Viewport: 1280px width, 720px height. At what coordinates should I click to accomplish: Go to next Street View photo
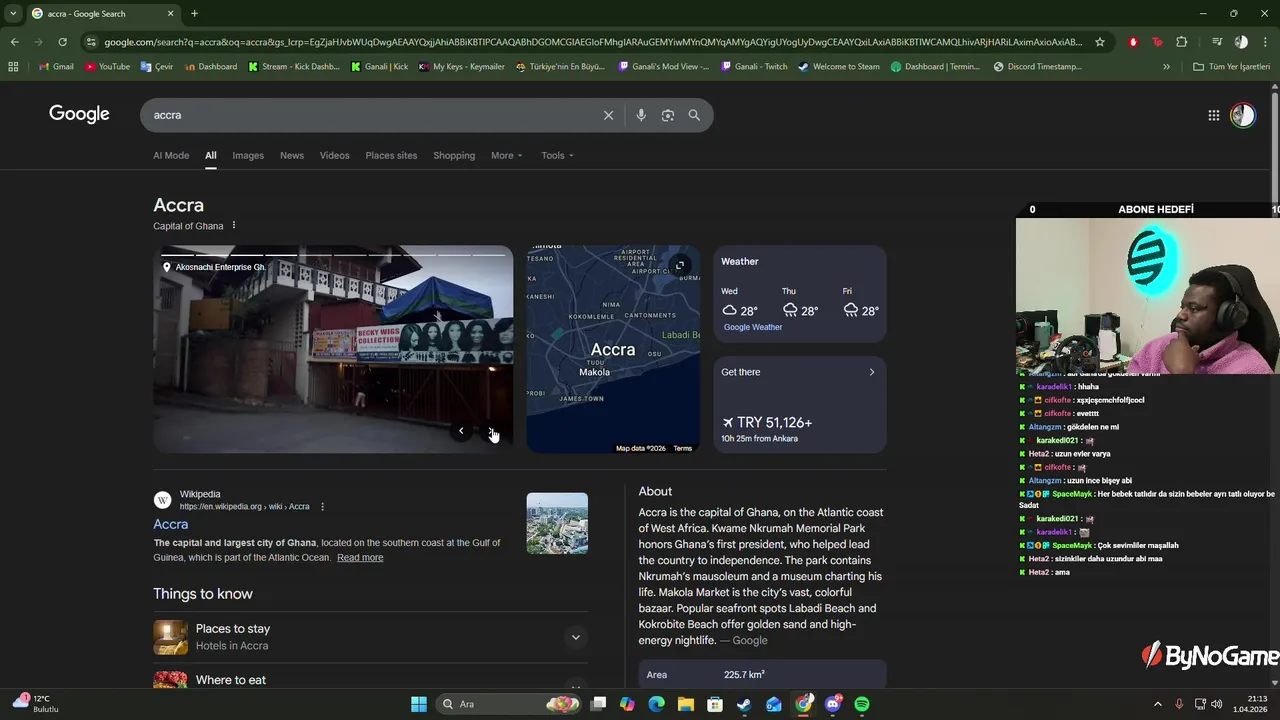(x=492, y=431)
